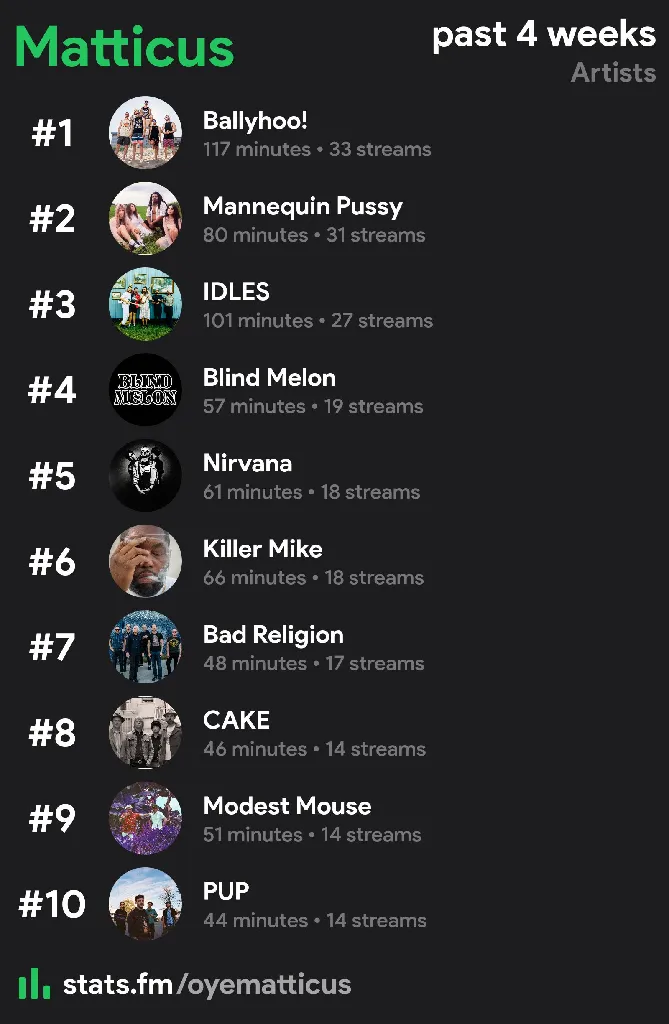Select Mannequin Pussy artist photo
Viewport: 669px width, 1024px height.
click(x=145, y=218)
